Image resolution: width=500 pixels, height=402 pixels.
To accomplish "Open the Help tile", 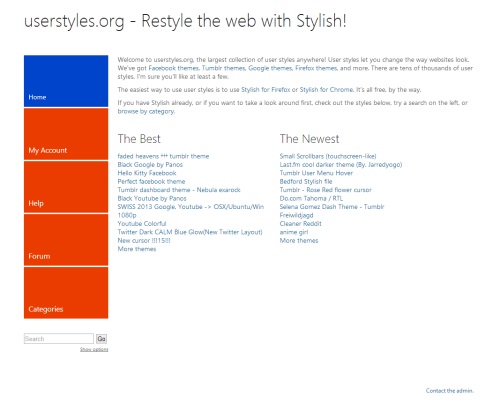I will coord(66,187).
